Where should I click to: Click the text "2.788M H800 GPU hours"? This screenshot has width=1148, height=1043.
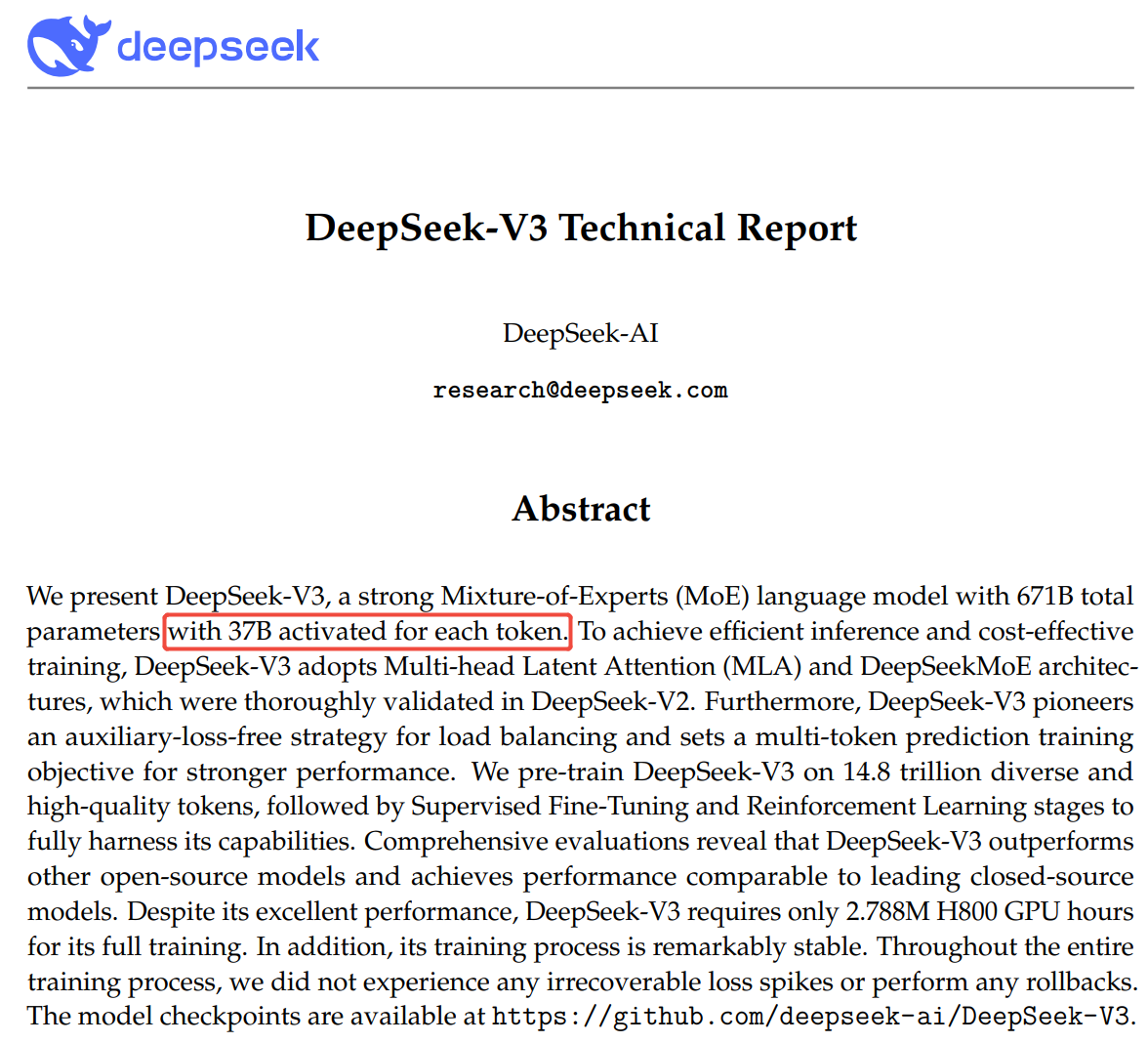[989, 911]
